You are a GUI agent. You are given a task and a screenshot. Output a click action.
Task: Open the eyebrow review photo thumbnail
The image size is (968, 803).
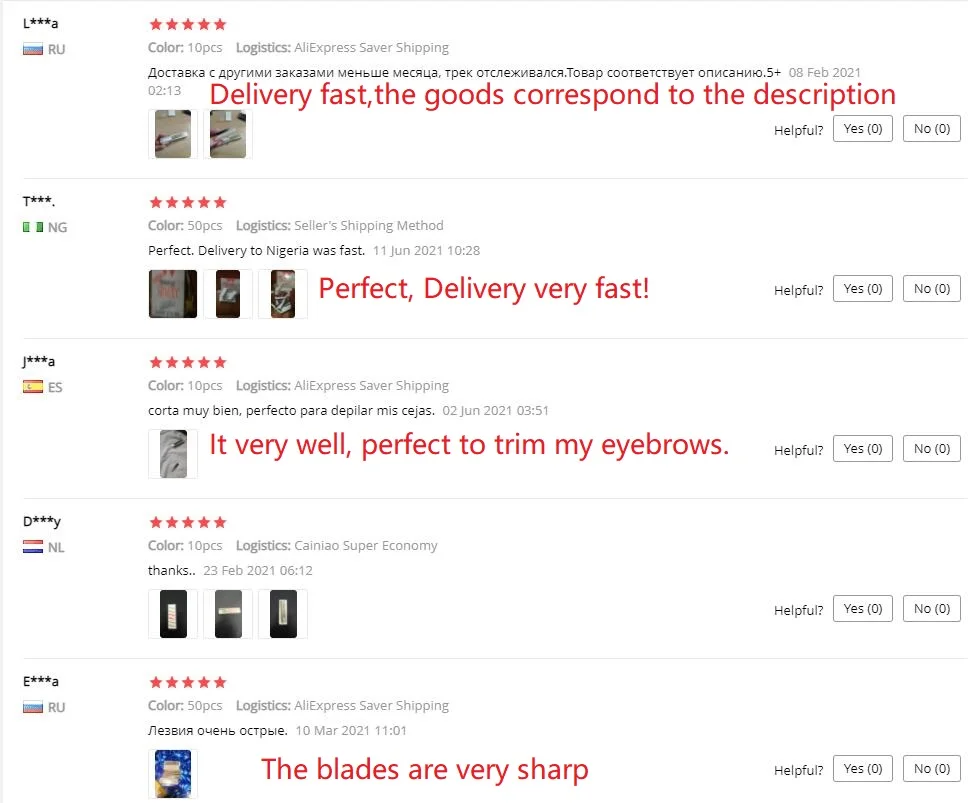(173, 454)
